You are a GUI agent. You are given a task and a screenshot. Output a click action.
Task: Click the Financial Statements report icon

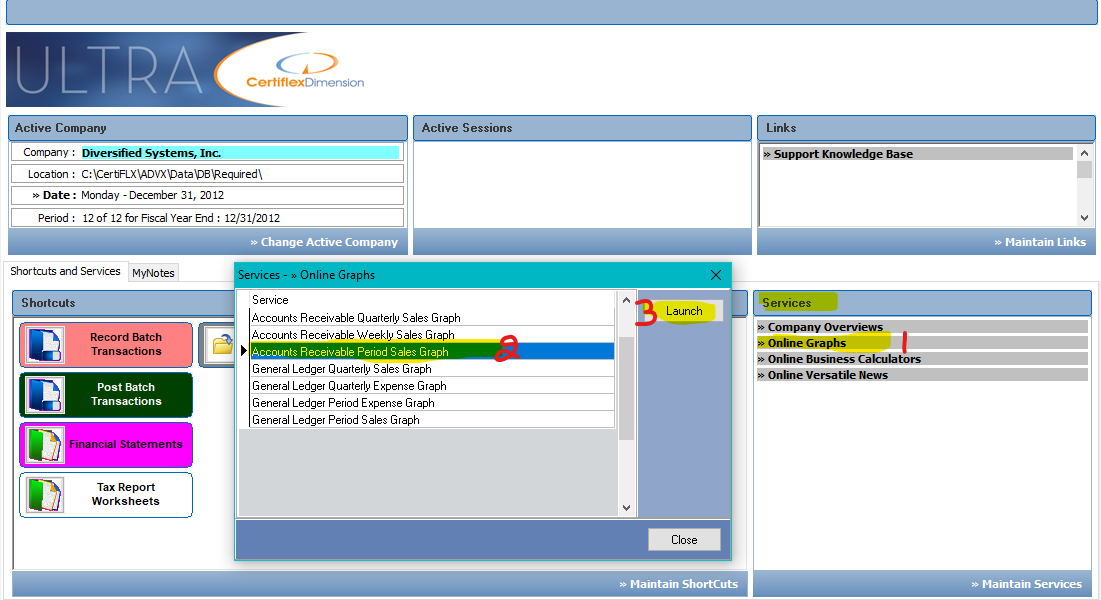click(x=45, y=445)
